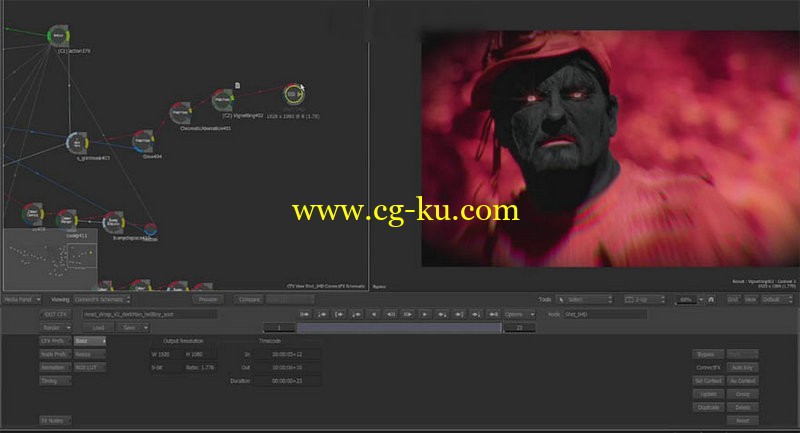Select the Gmask node near ChromaticAberration
The image size is (800, 433).
coord(143,141)
